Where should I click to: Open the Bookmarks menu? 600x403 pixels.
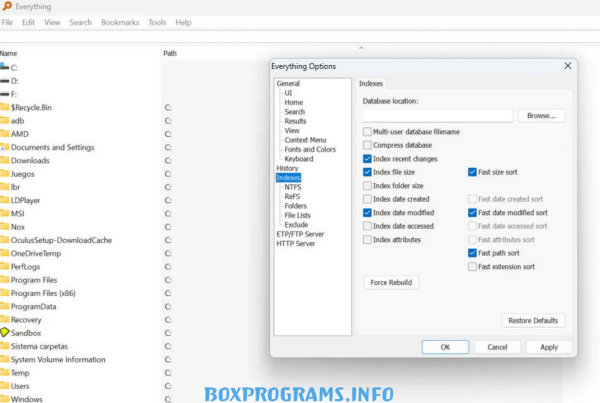coord(120,23)
